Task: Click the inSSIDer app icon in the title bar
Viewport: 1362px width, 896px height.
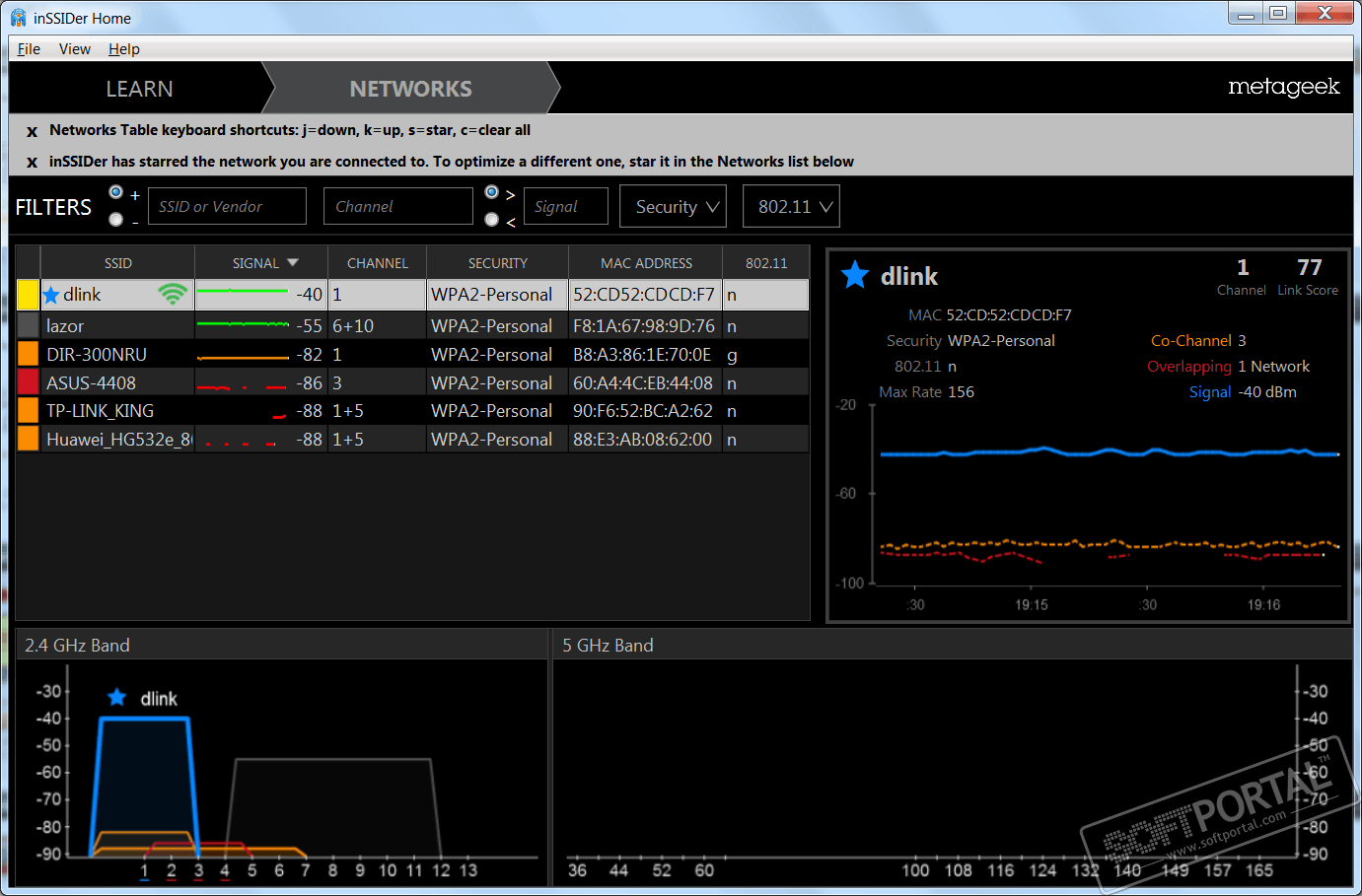Action: point(18,18)
